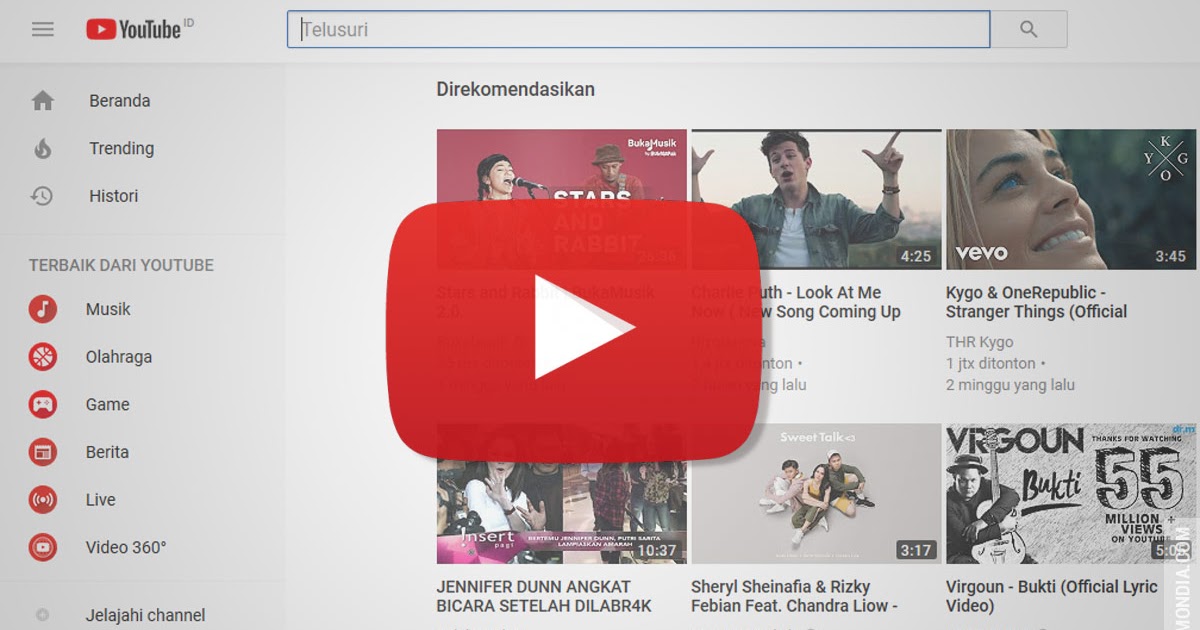Screen dimensions: 1200x630
Task: Click the Histori clock icon
Action: (x=42, y=196)
